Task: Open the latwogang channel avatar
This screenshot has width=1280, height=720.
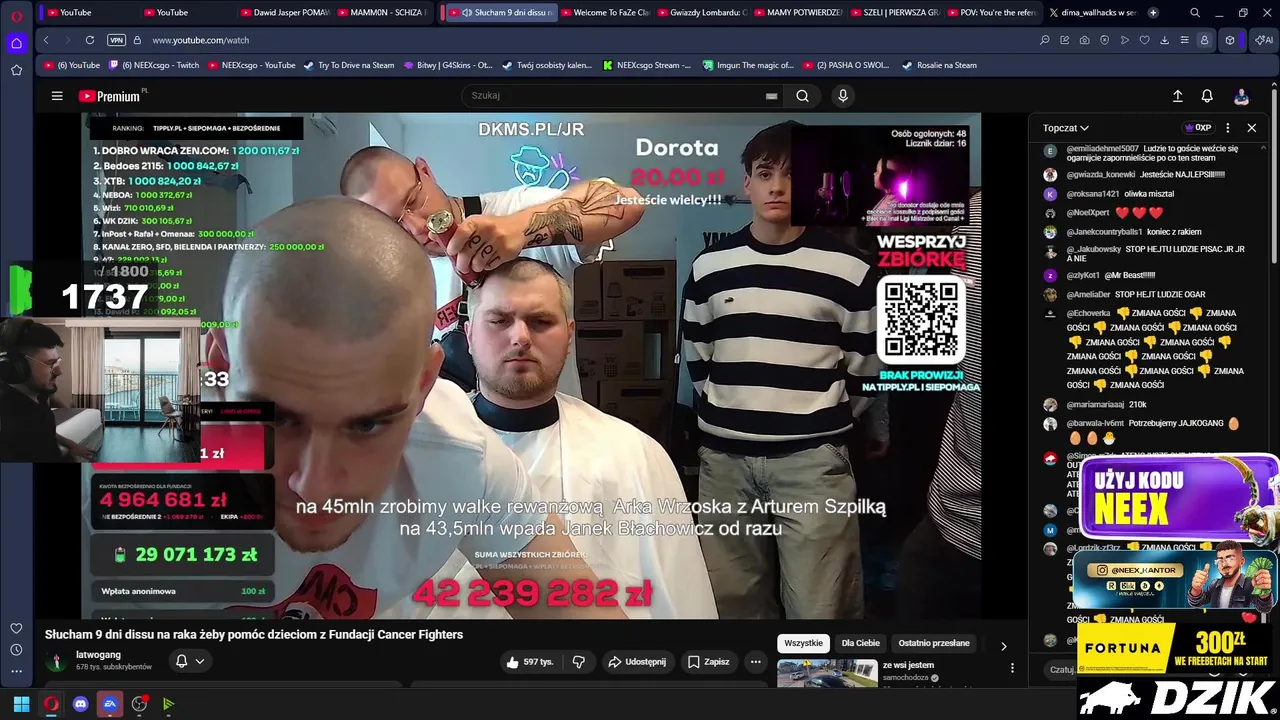Action: [56, 661]
